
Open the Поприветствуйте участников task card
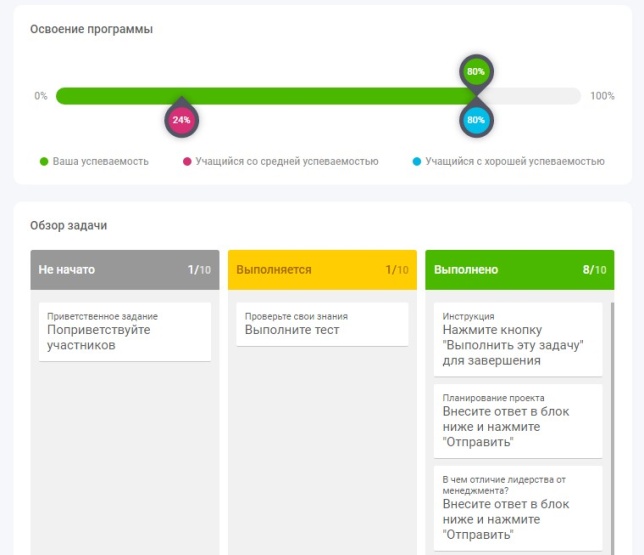click(x=125, y=332)
